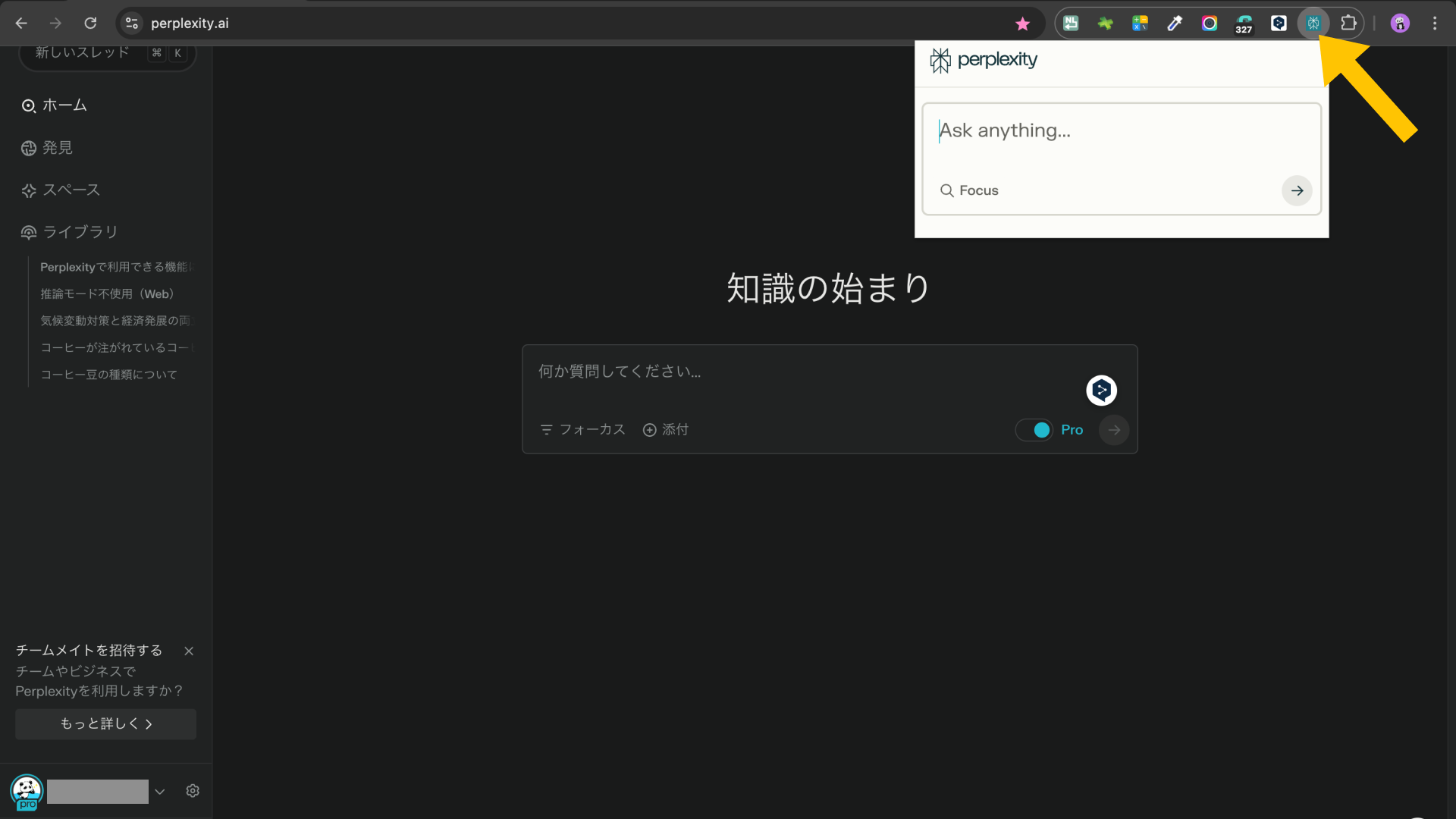
Task: Select the 発見 globe icon in sidebar
Action: (x=29, y=147)
